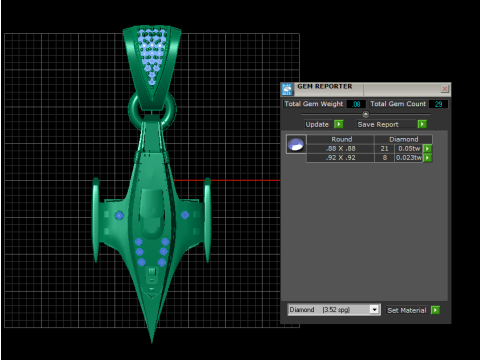This screenshot has width=480, height=360.
Task: Click the green arrow in the 0.05tw row
Action: tap(427, 149)
